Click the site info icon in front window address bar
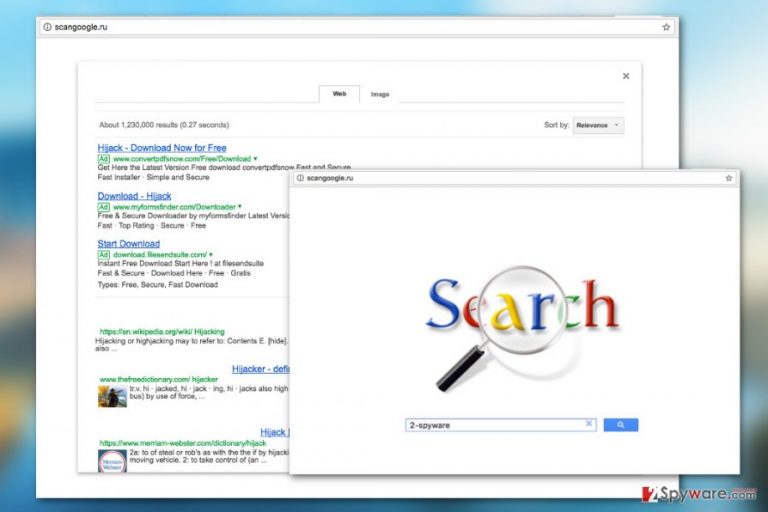 (x=300, y=178)
